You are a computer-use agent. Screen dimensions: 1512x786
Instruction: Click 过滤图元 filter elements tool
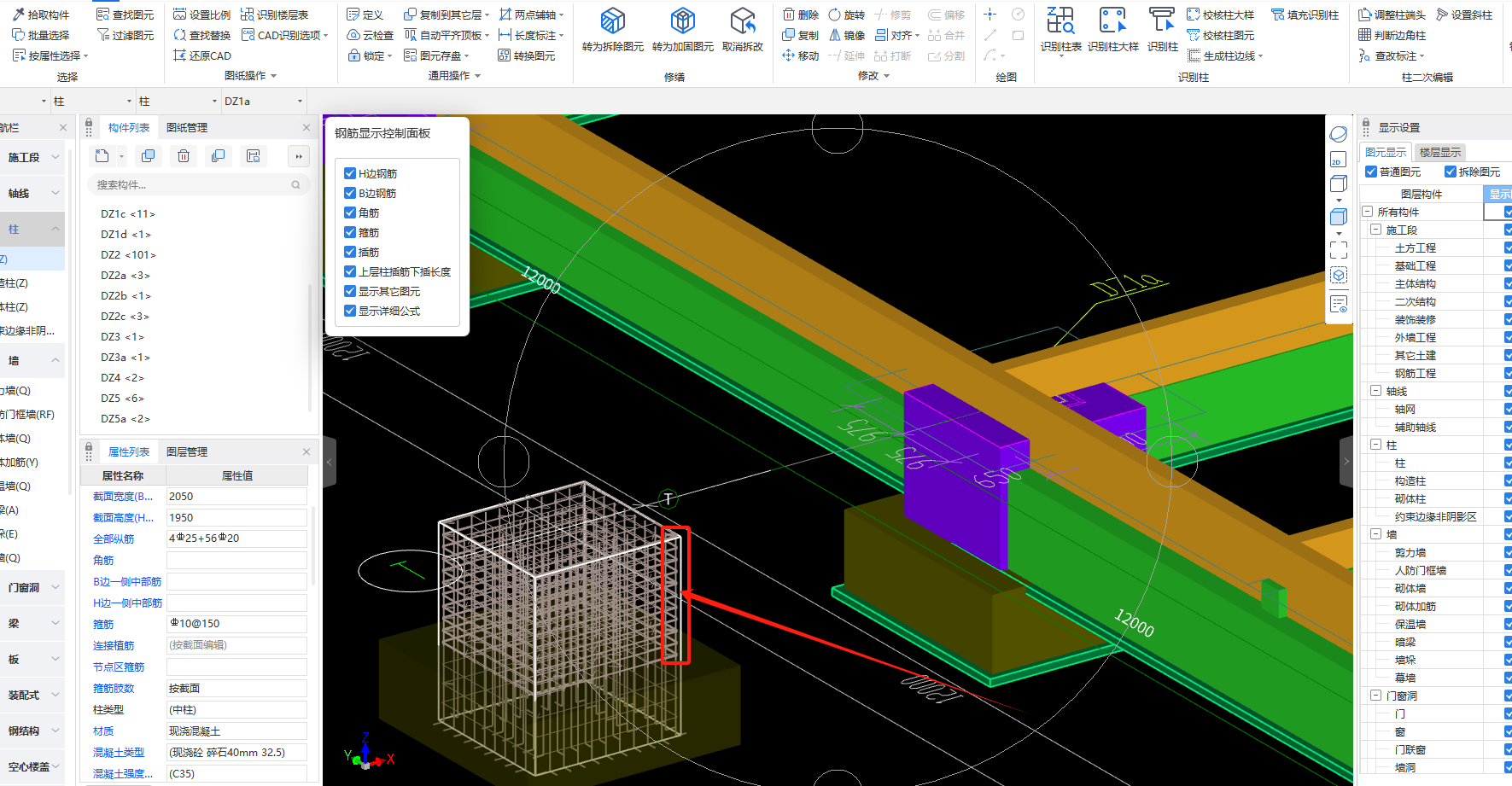click(x=126, y=35)
